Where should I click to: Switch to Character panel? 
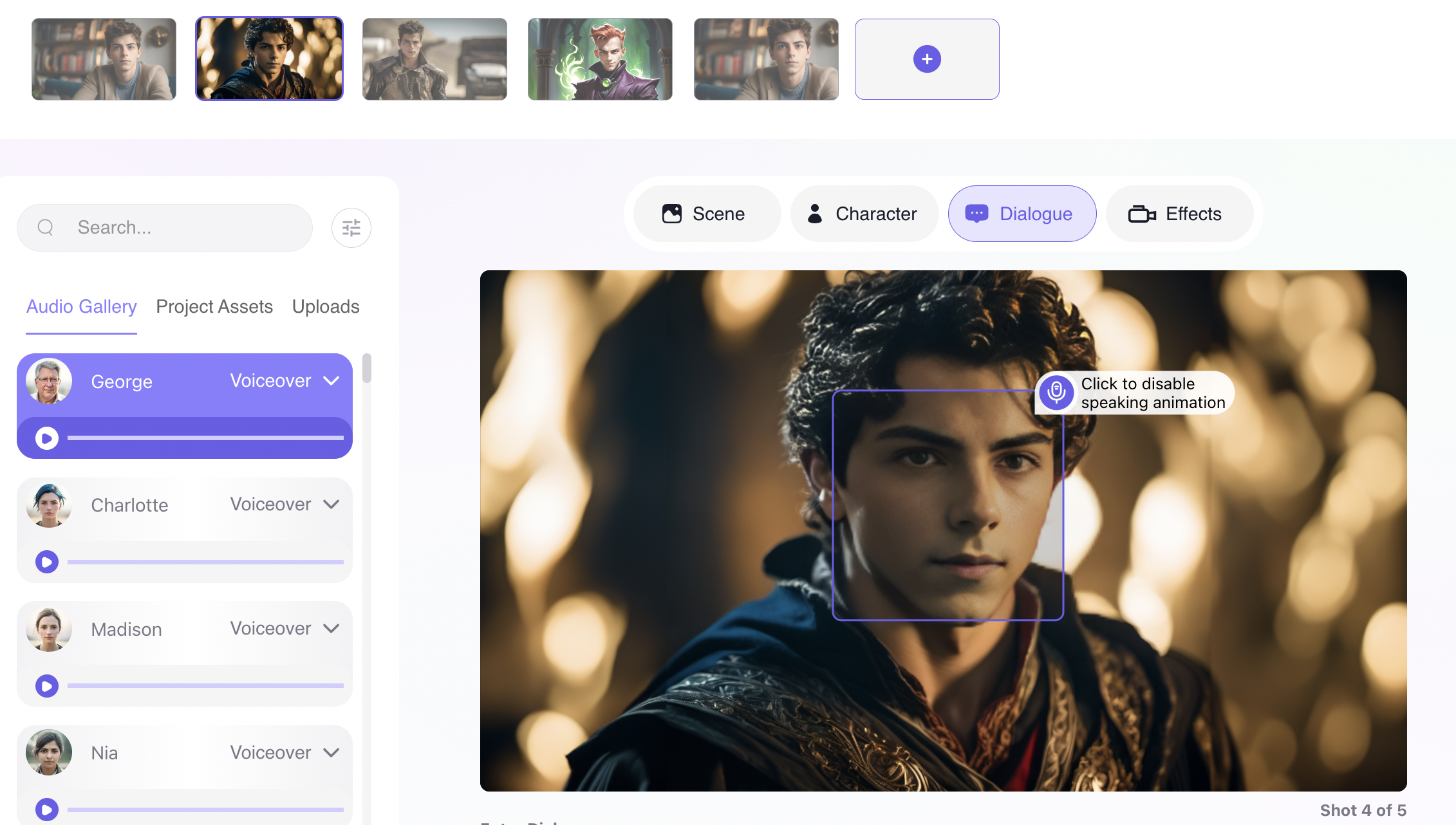[x=863, y=214]
